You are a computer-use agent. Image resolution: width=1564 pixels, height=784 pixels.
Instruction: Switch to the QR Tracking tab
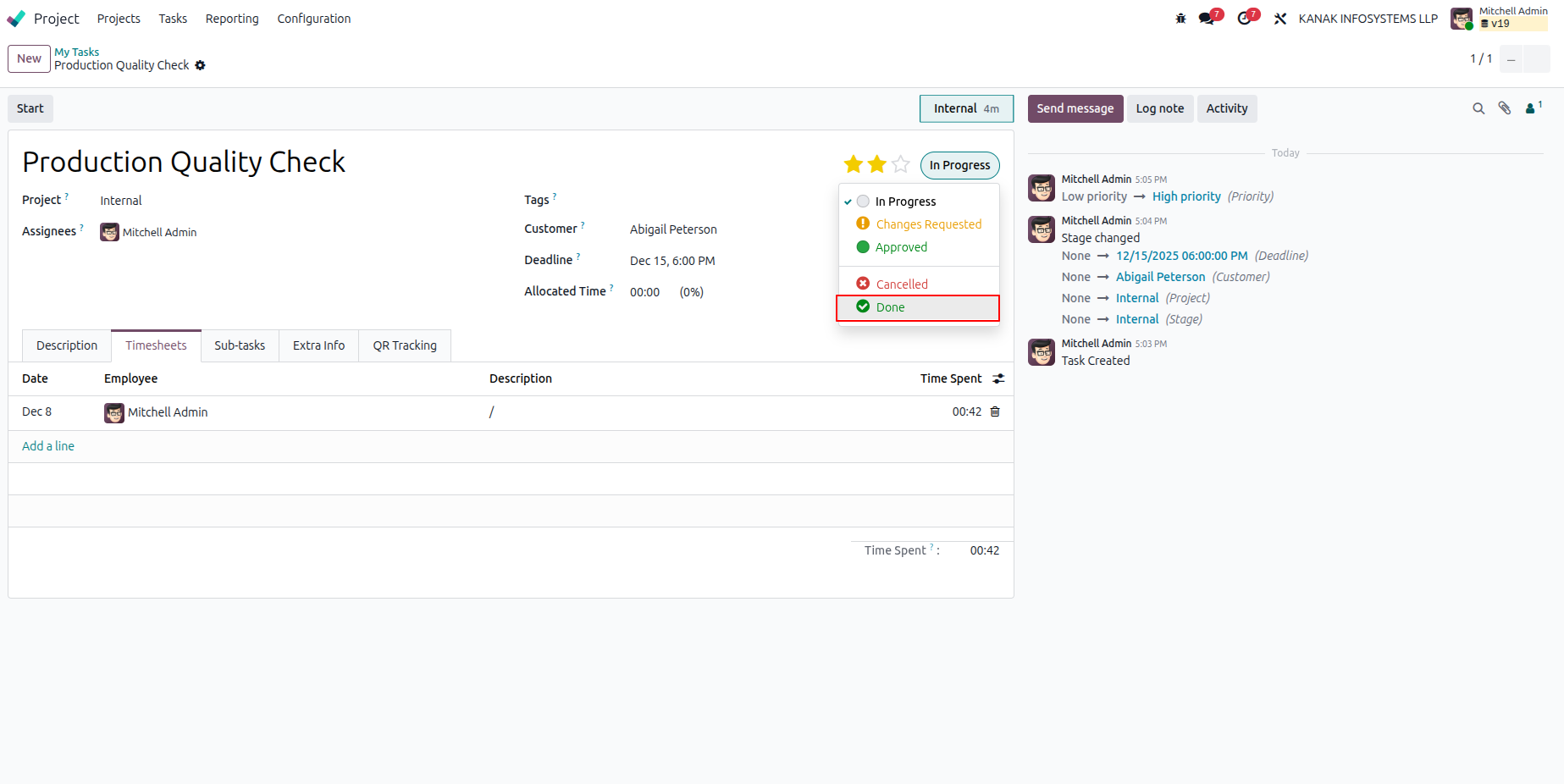tap(405, 345)
